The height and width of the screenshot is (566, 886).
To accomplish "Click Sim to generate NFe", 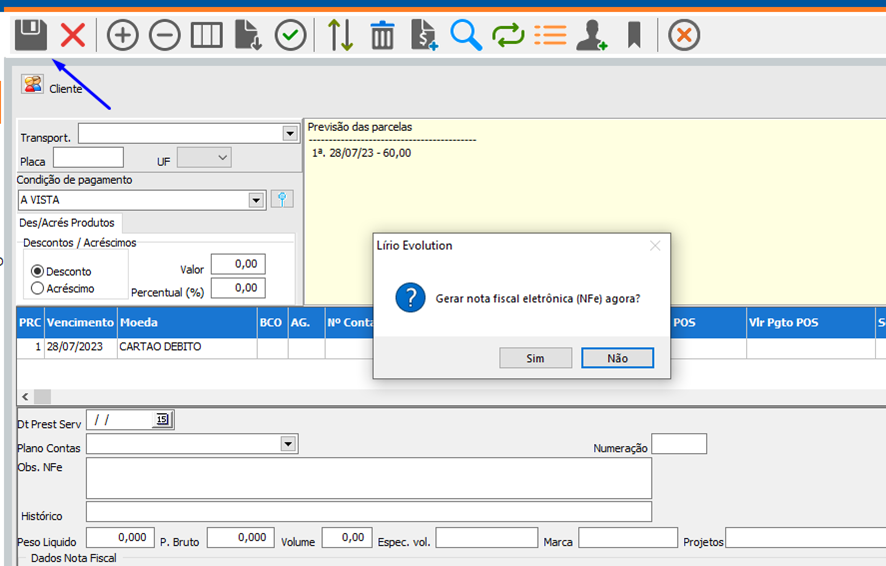I will click(535, 358).
